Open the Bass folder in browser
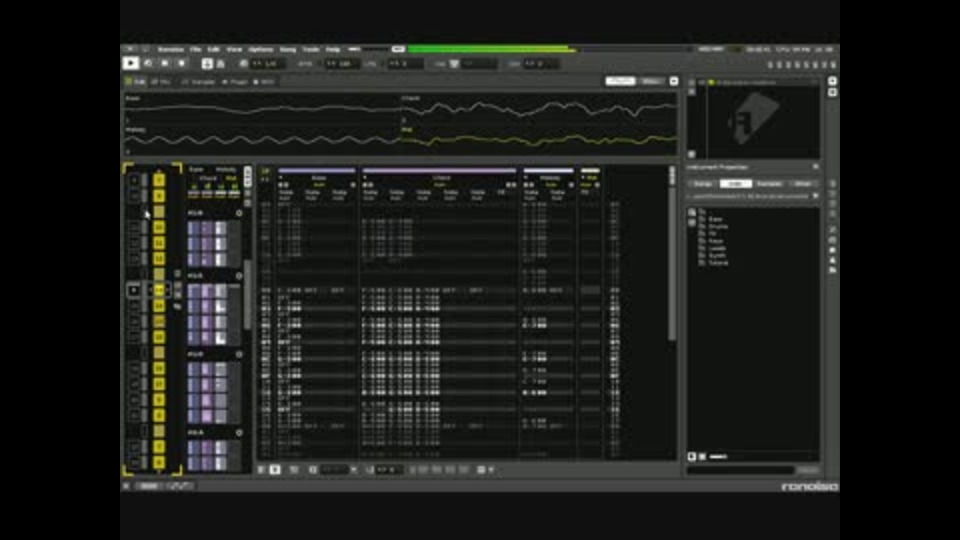The height and width of the screenshot is (540, 960). 715,219
